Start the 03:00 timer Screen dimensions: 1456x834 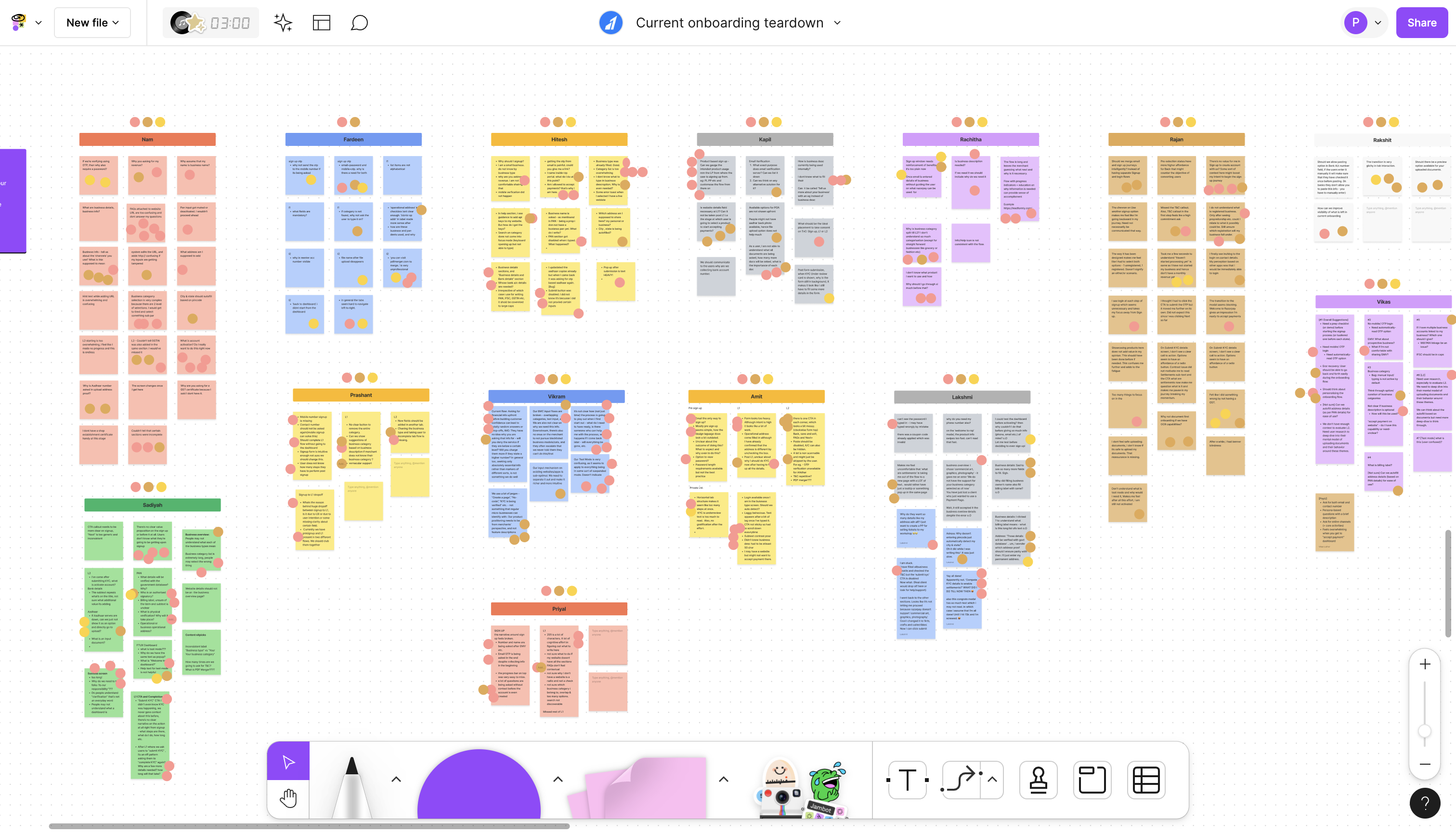230,23
